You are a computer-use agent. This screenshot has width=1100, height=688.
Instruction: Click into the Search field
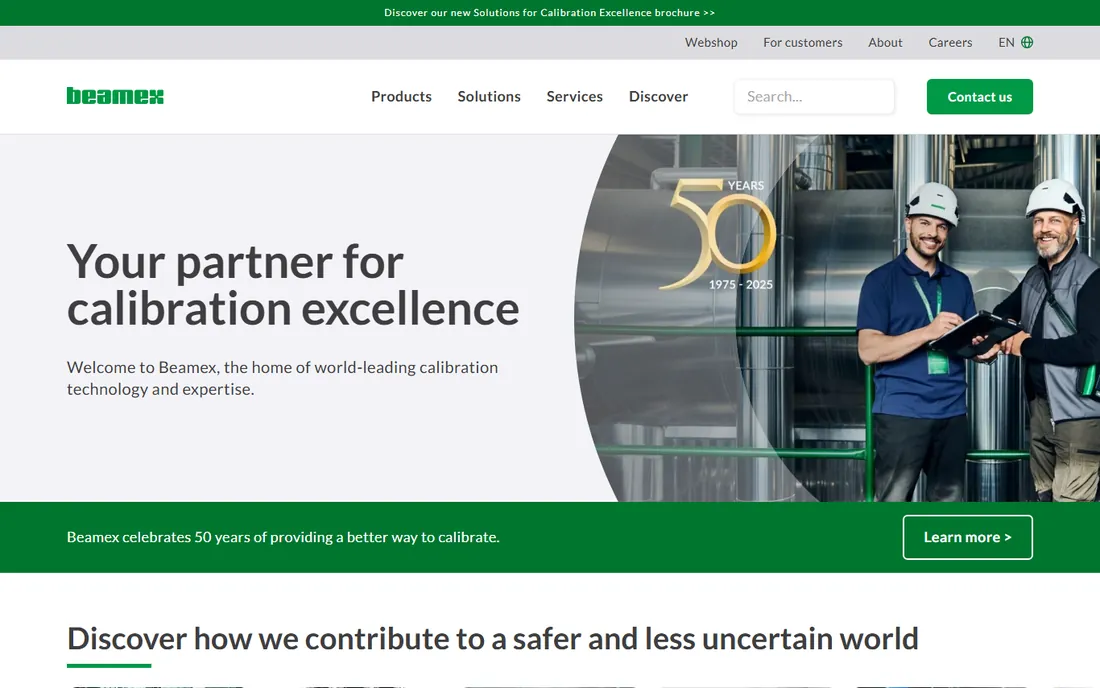[x=814, y=96]
